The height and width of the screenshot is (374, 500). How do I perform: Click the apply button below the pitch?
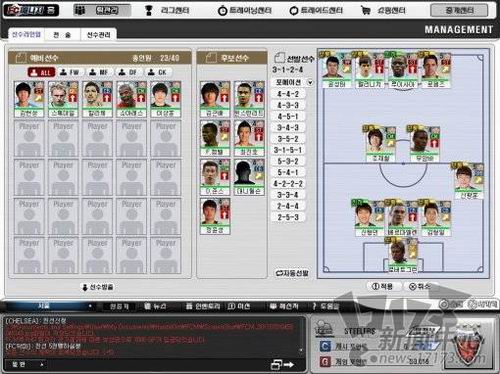[x=383, y=286]
